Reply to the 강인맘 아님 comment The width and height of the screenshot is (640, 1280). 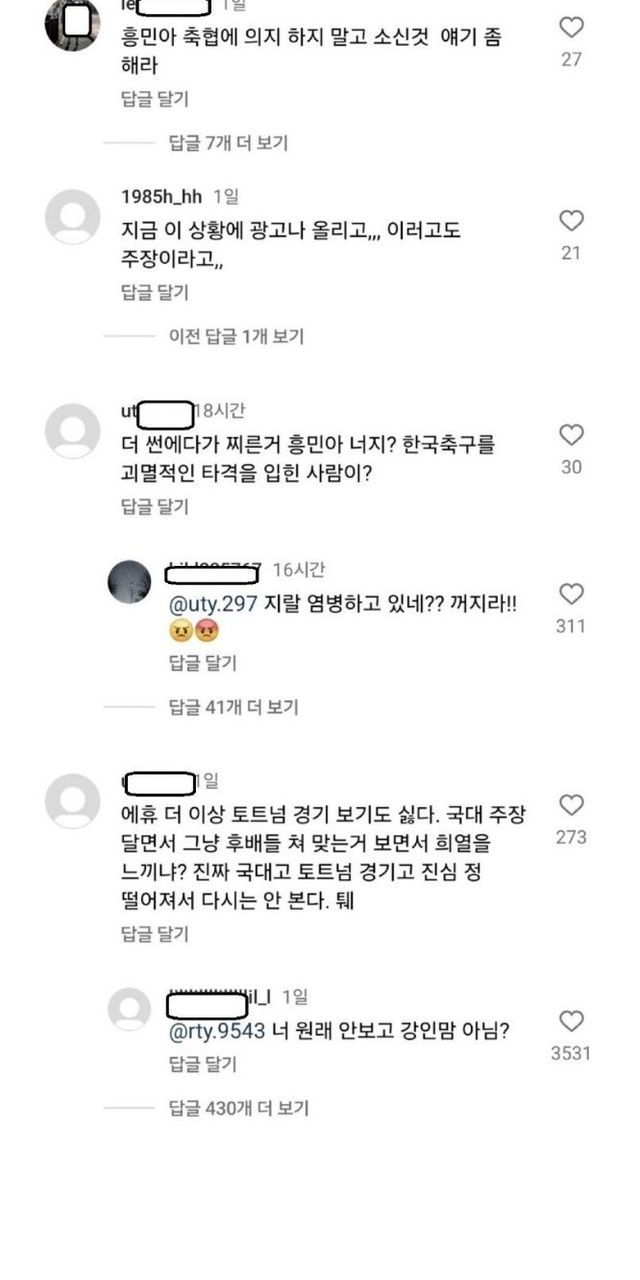tap(203, 1065)
